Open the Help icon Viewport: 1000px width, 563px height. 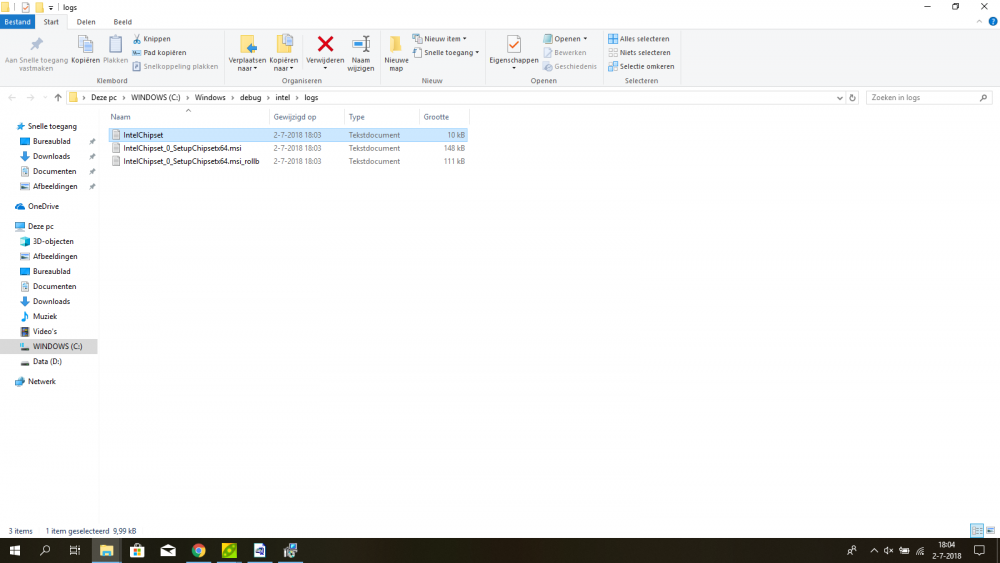[x=993, y=22]
